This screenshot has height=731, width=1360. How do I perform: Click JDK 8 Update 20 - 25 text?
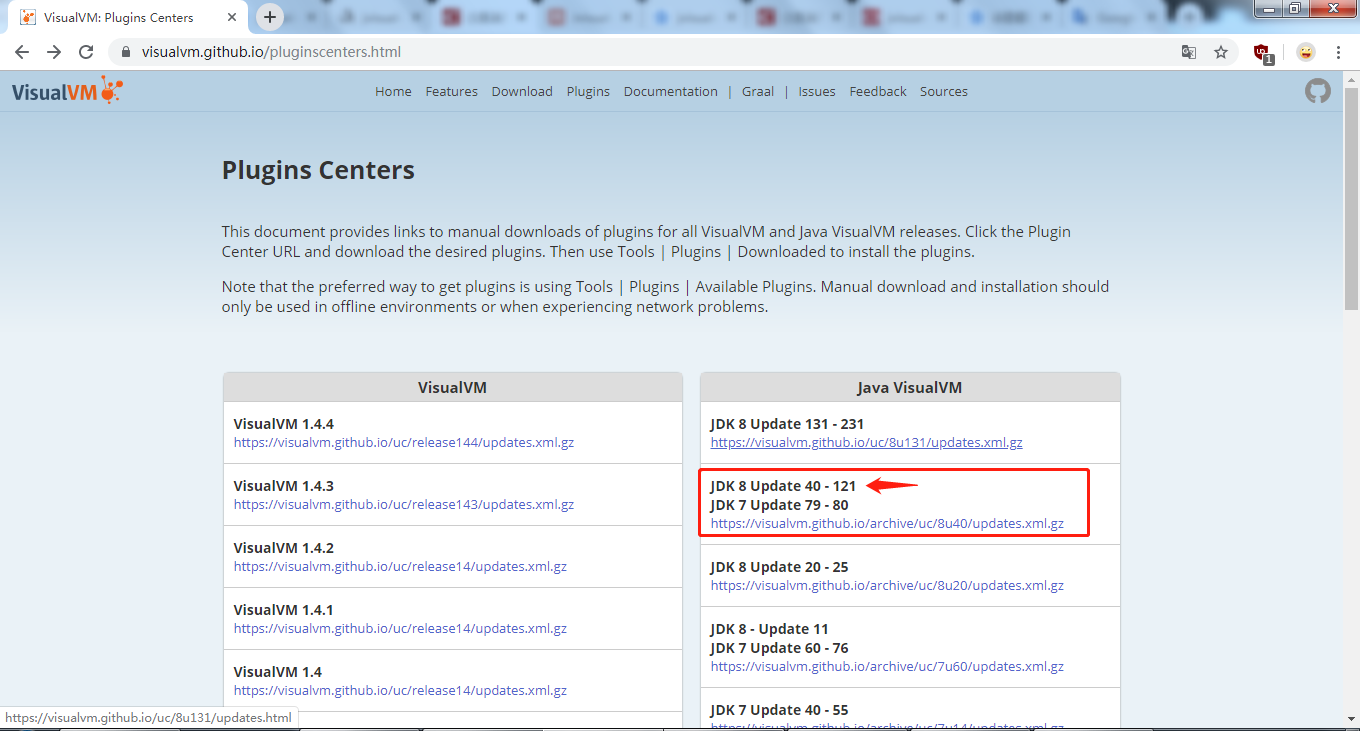coord(779,567)
